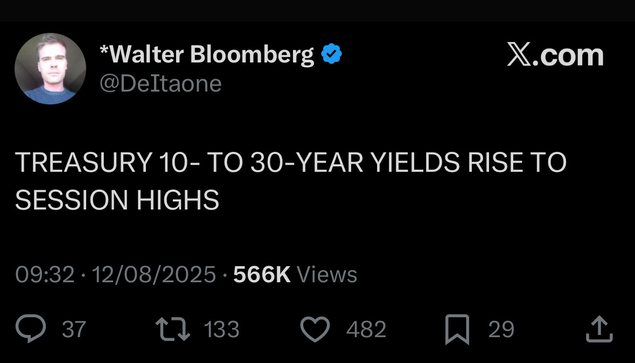
Task: Like the post with the heart icon
Action: tap(315, 329)
